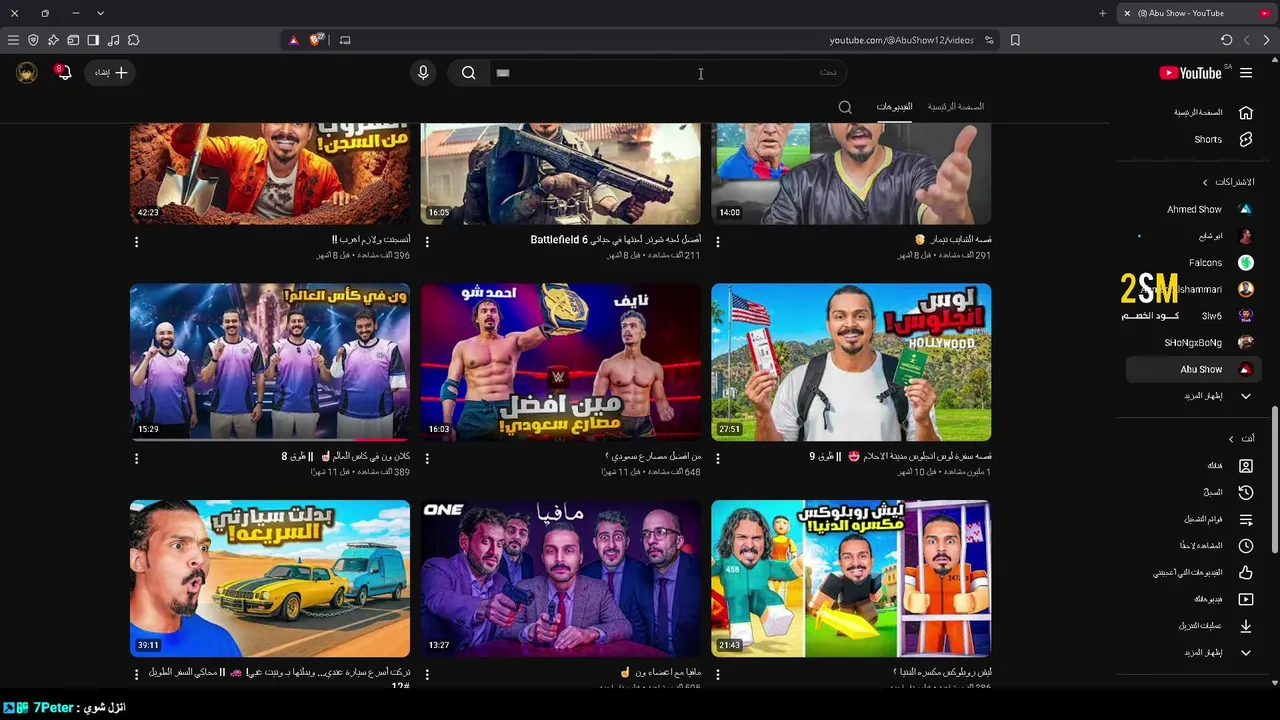Viewport: 1280px width, 720px height.
Task: Open the Battlefield 6 video title link
Action: (615, 240)
